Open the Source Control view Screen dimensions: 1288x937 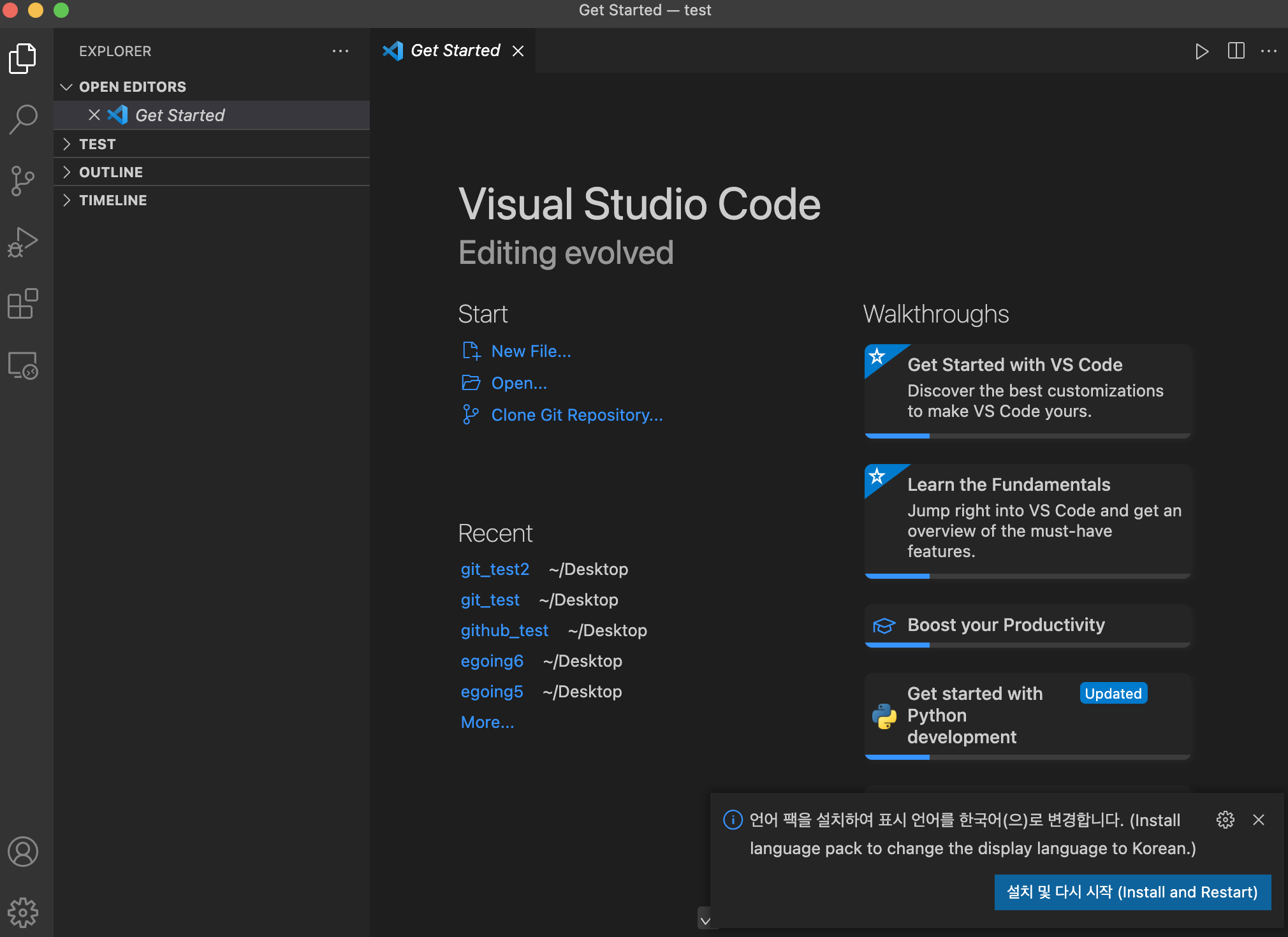coord(24,181)
